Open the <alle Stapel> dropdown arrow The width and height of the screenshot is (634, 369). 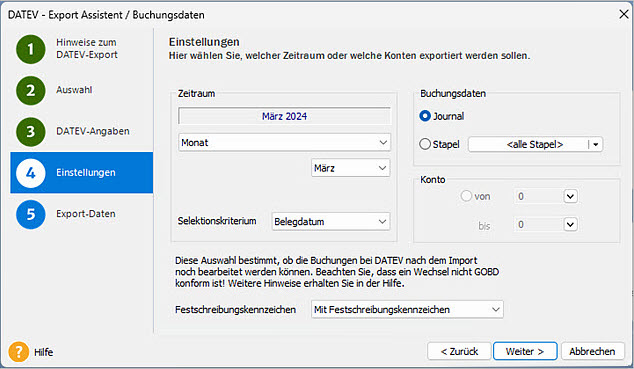point(596,144)
